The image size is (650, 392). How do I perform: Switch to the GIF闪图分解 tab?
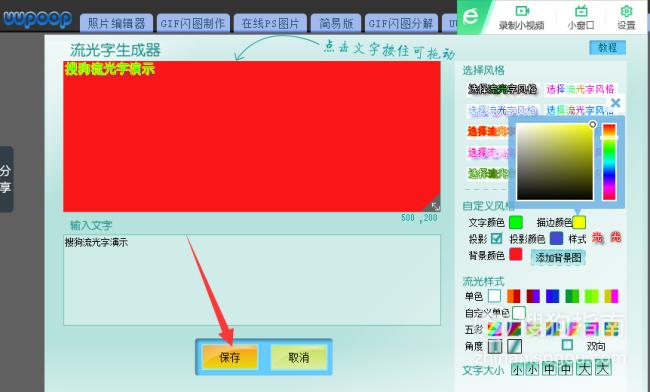pyautogui.click(x=400, y=23)
